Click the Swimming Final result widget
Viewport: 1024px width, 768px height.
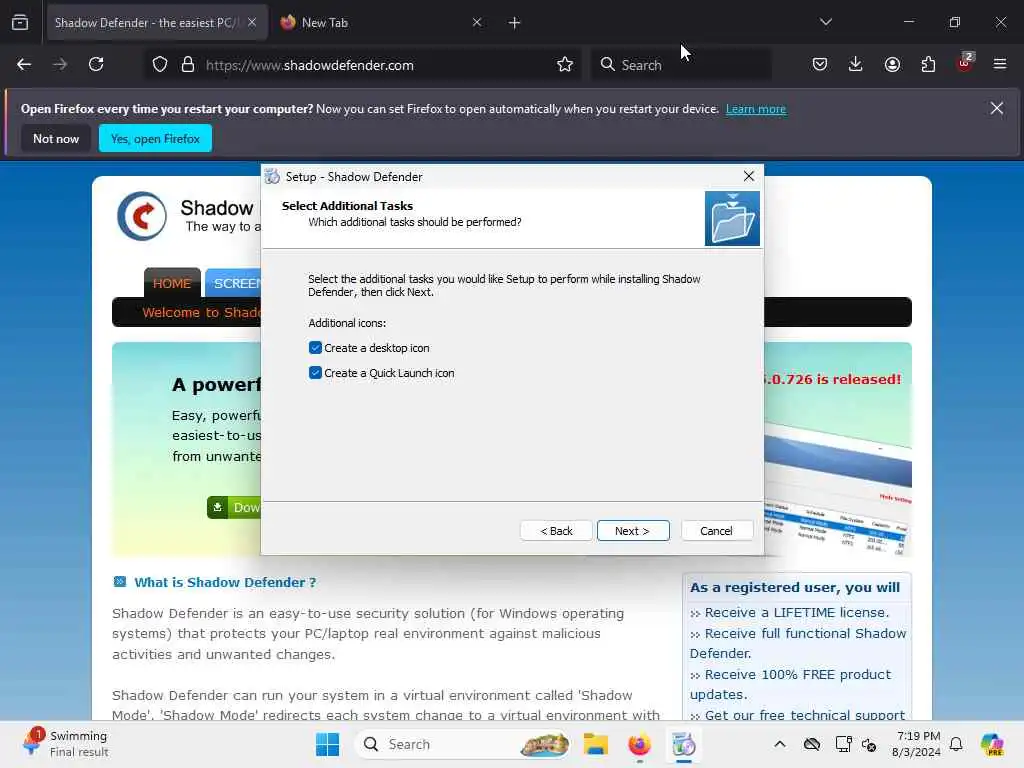tap(65, 743)
